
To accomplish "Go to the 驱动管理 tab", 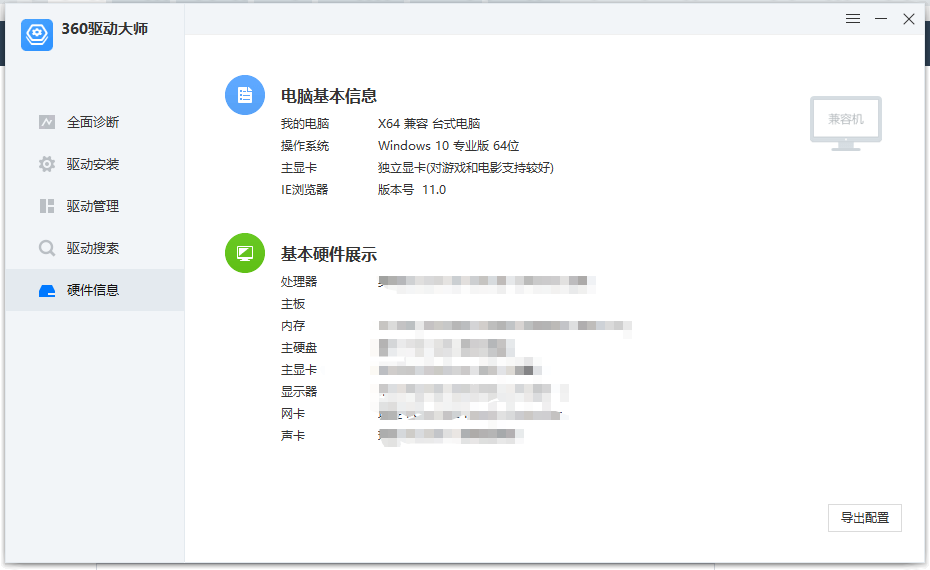I will (95, 206).
